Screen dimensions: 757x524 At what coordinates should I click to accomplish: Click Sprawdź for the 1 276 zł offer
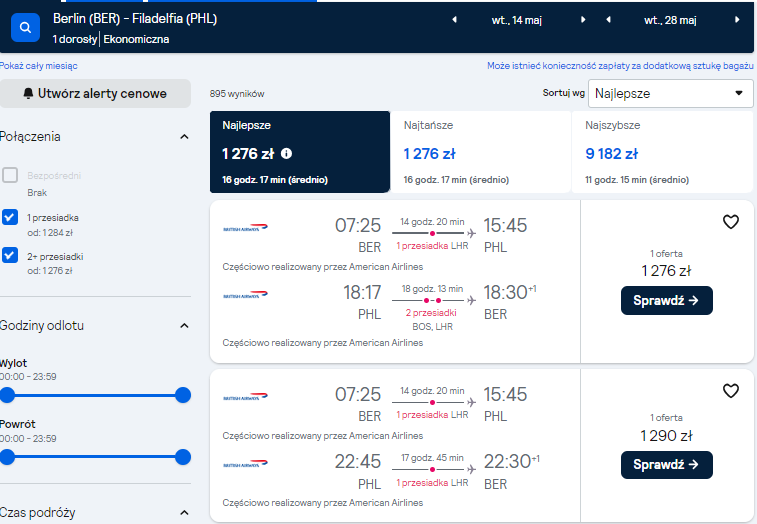pyautogui.click(x=666, y=300)
